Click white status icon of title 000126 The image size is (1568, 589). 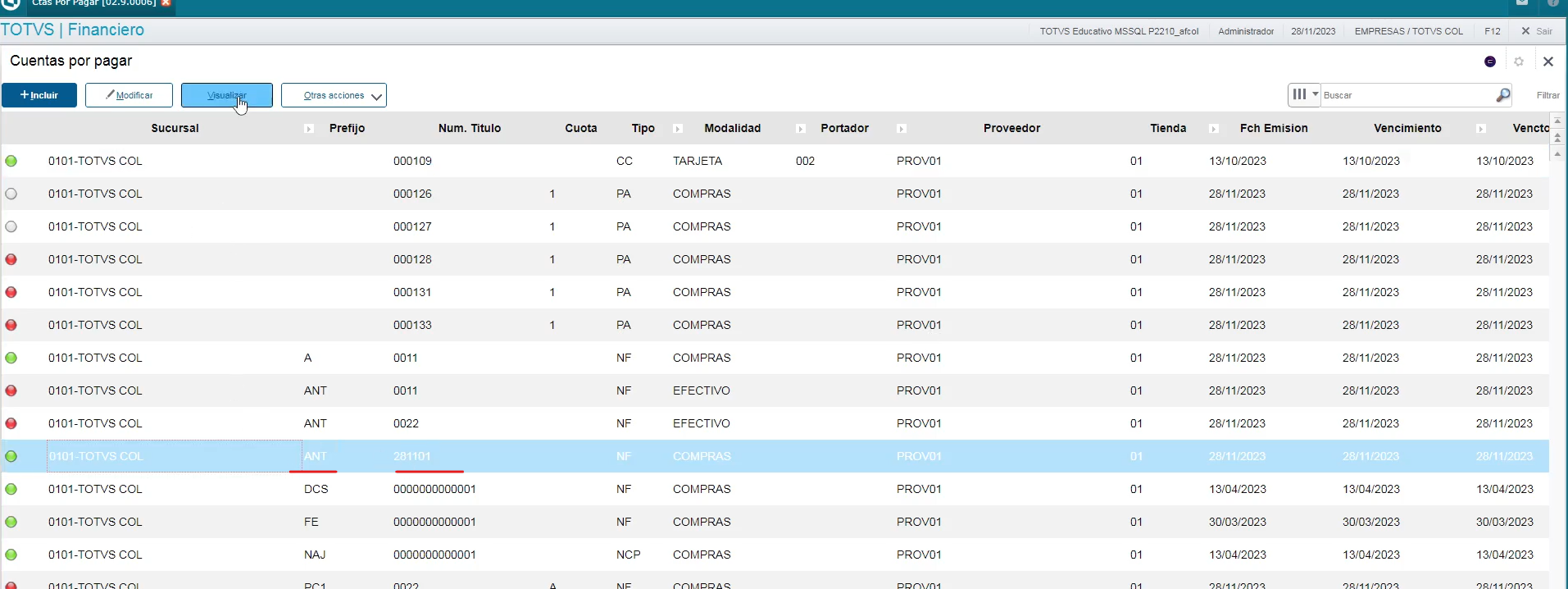11,194
